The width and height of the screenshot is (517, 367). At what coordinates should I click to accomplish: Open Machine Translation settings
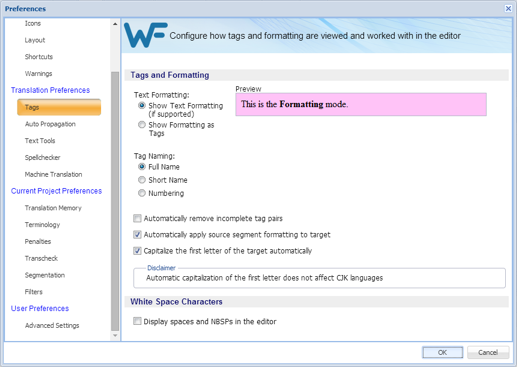pyautogui.click(x=53, y=174)
